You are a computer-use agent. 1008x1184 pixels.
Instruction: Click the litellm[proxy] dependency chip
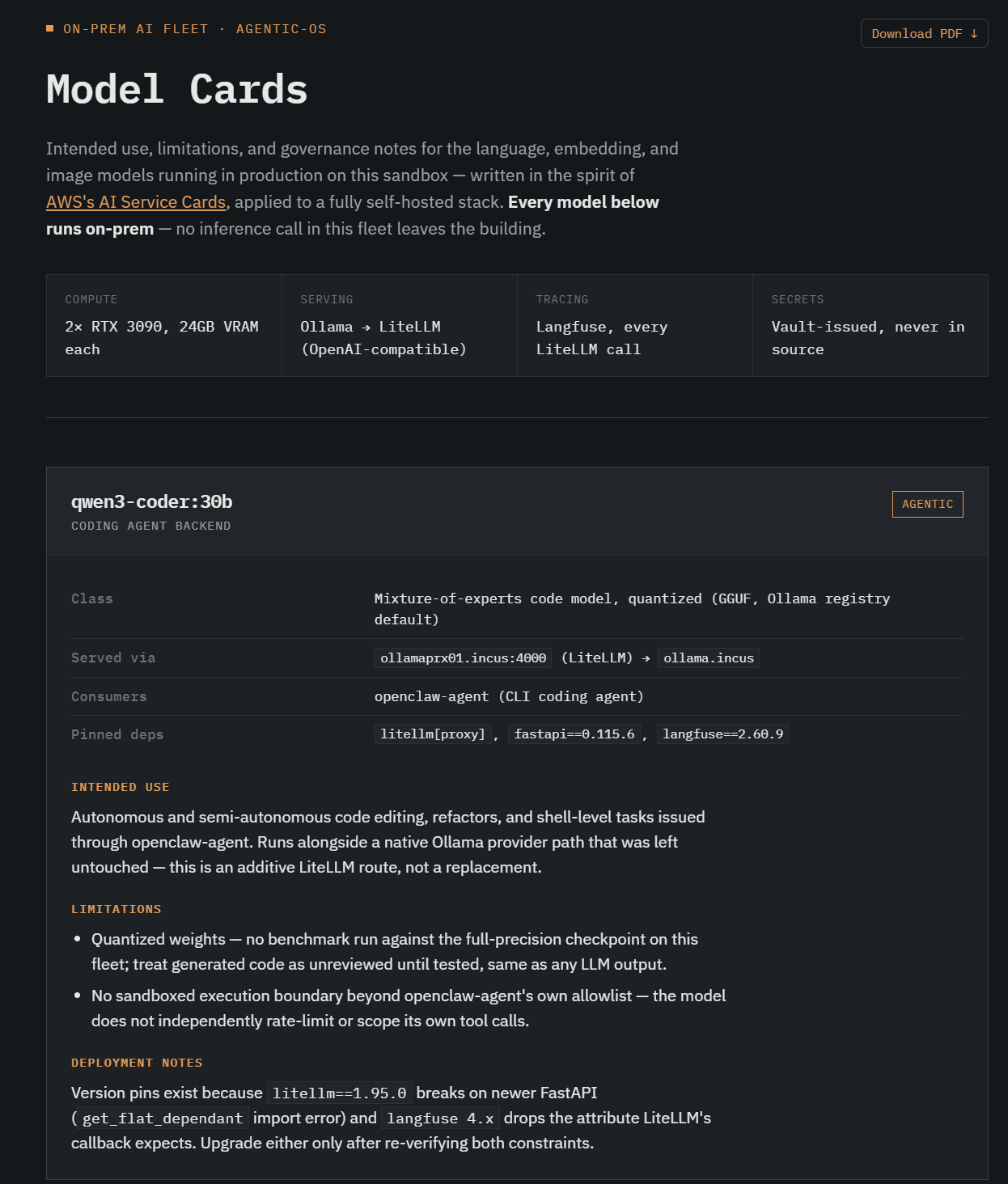click(x=433, y=734)
